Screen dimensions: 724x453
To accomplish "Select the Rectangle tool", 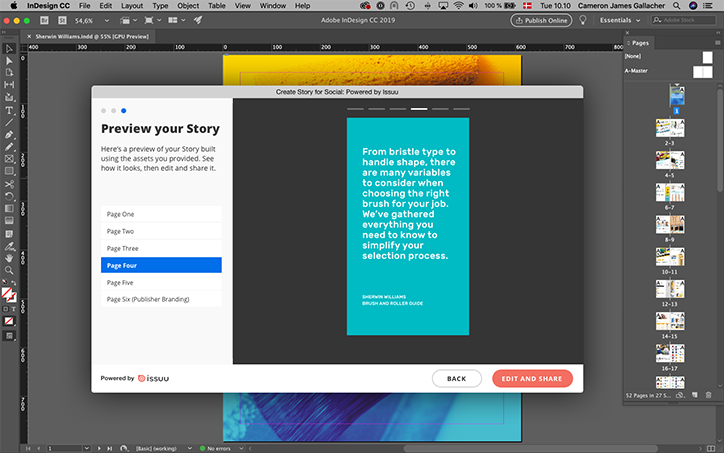I will pos(9,171).
